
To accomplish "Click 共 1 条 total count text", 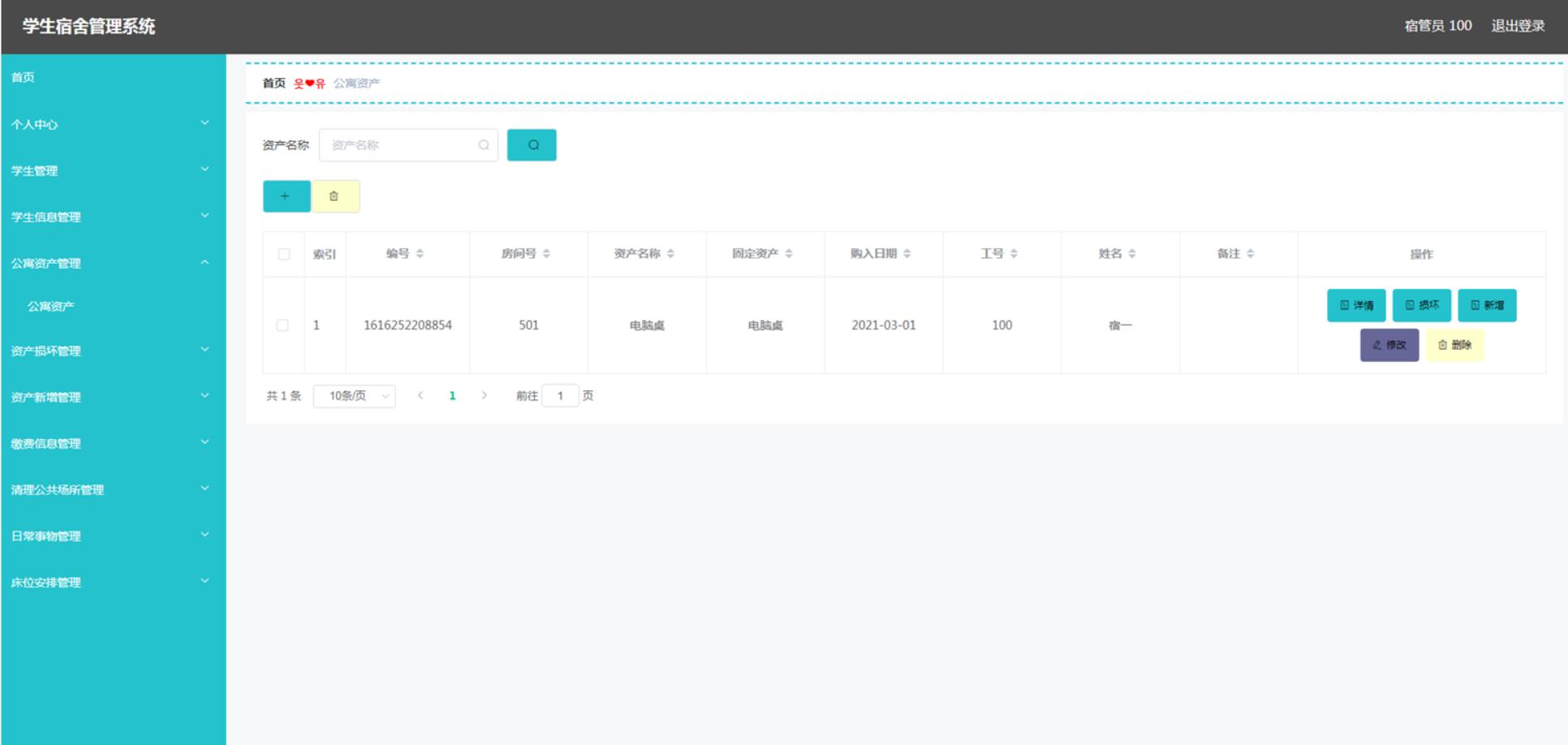I will pyautogui.click(x=283, y=396).
